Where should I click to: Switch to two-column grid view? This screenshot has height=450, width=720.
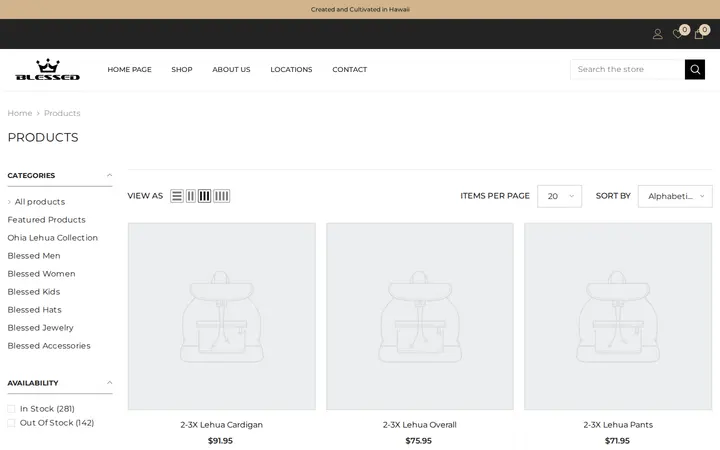pyautogui.click(x=191, y=196)
